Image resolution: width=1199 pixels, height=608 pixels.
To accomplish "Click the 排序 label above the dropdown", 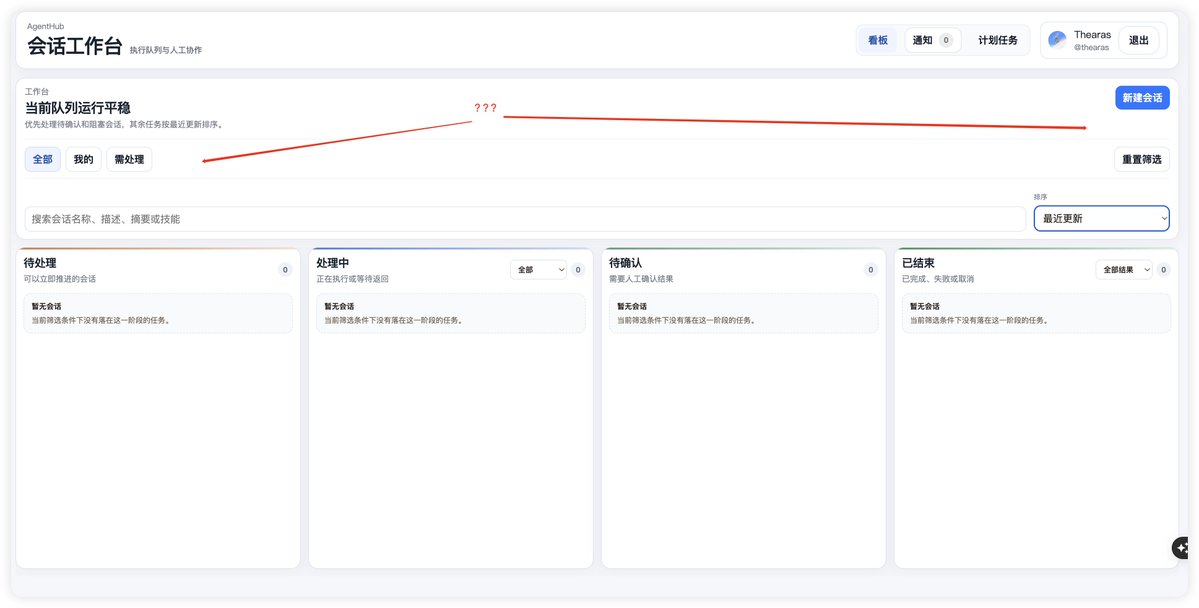I will pos(1041,197).
